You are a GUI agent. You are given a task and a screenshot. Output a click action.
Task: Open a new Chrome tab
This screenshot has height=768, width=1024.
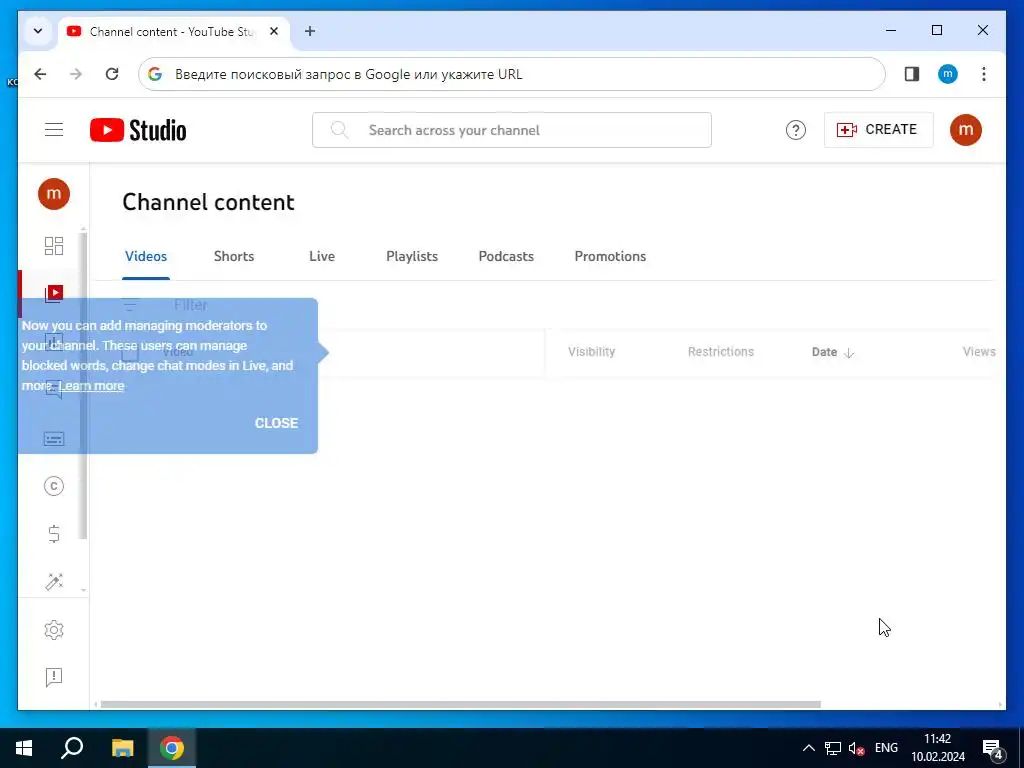click(x=310, y=31)
